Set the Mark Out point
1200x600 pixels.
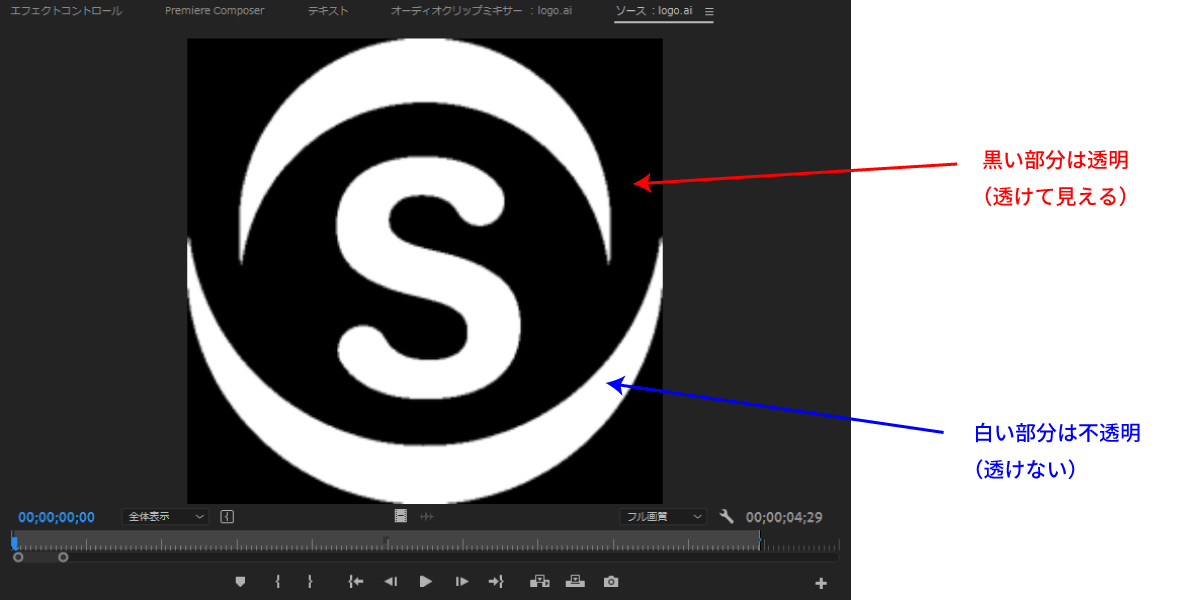[x=310, y=581]
